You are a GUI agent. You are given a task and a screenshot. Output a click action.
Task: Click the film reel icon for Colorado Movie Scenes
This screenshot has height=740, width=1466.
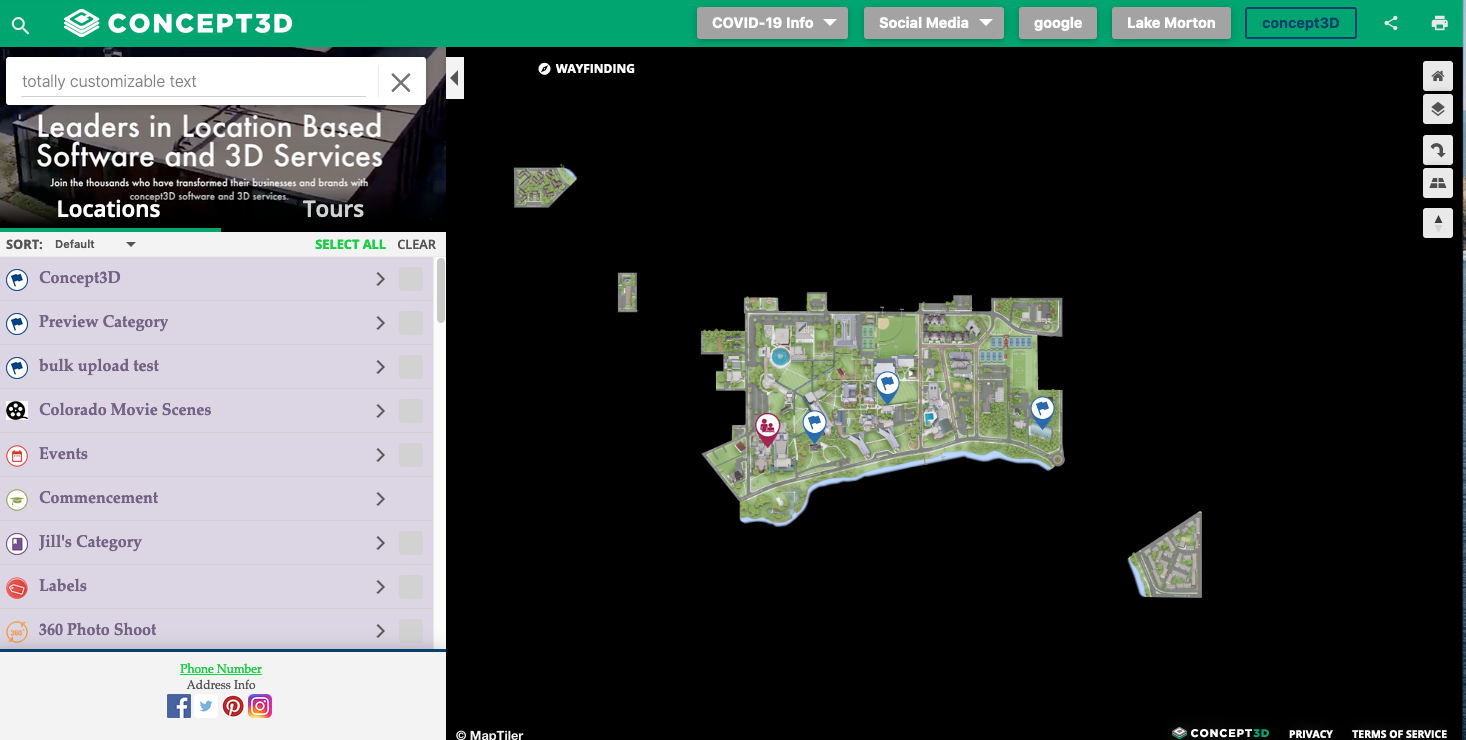[17, 411]
